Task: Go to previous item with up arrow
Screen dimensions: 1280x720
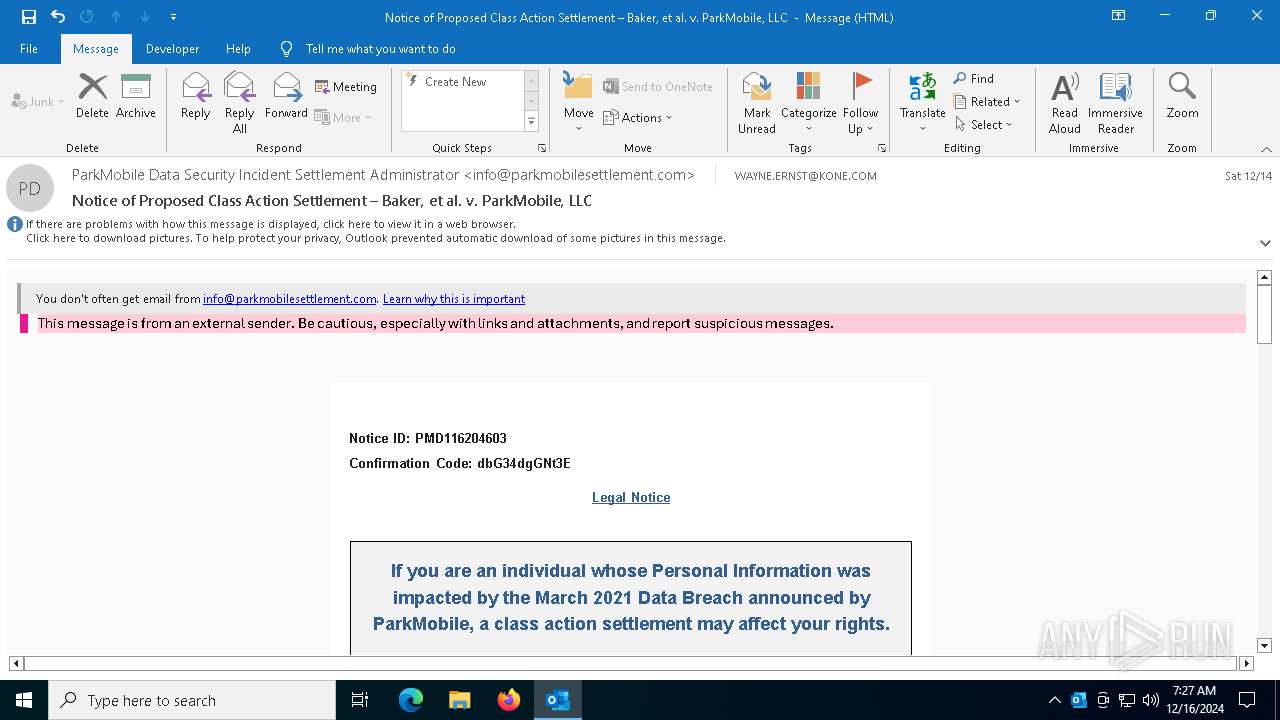Action: click(x=116, y=17)
